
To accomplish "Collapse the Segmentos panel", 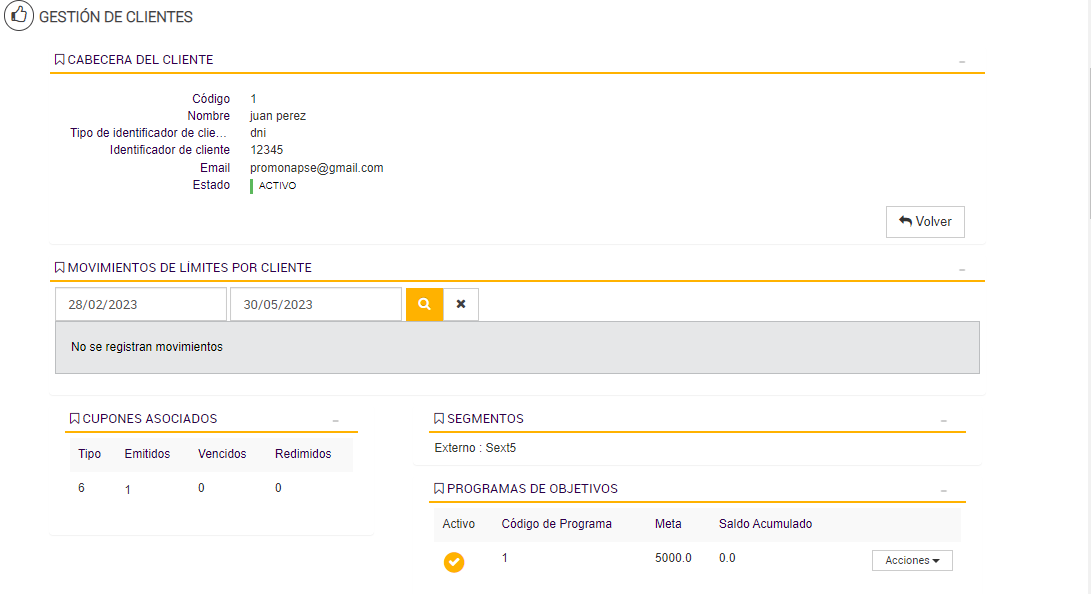I will (x=943, y=421).
